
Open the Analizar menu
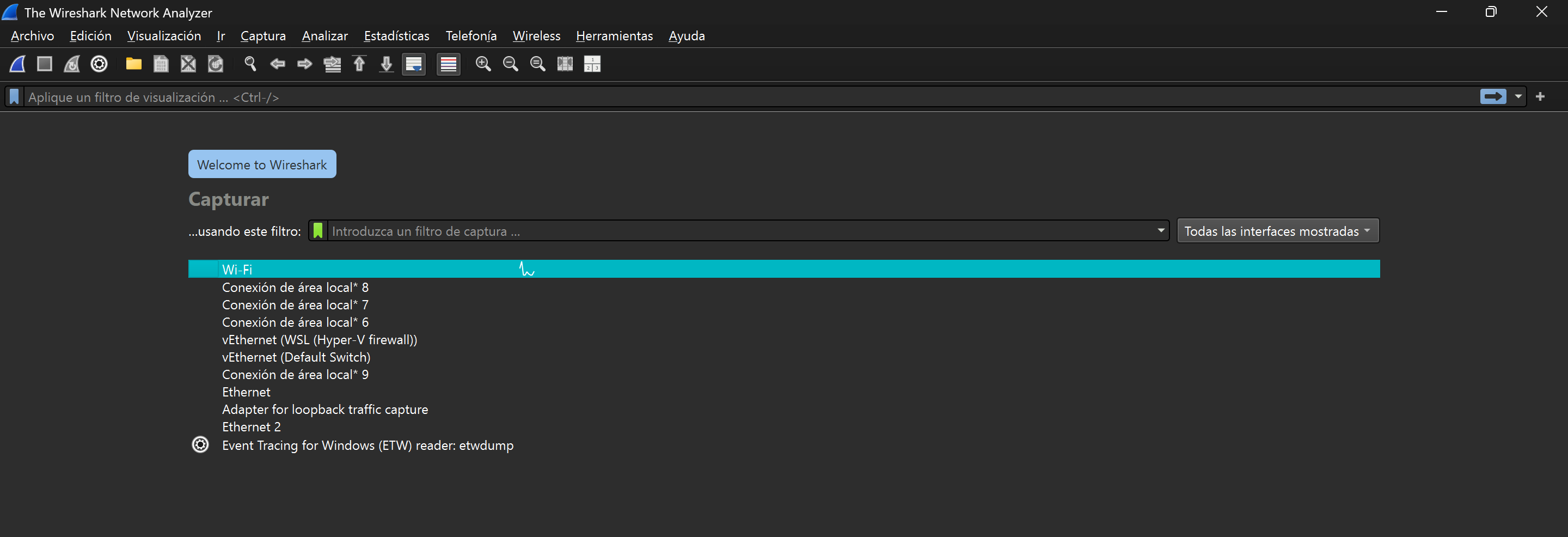click(324, 36)
